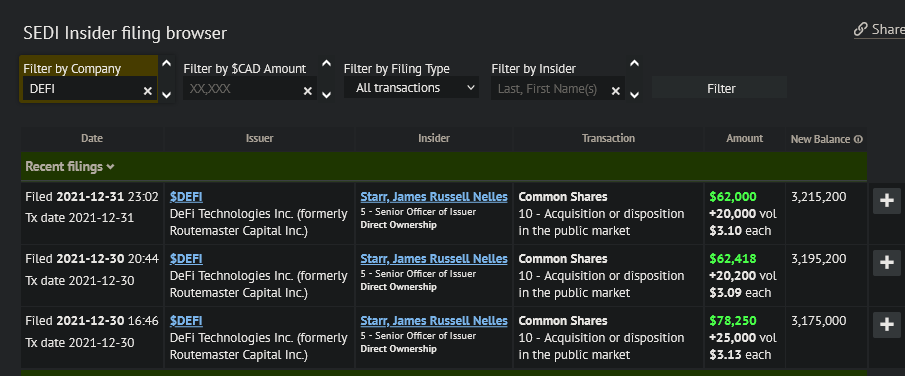Clear the $CAD Amount filter field
Viewport: 905px width, 376px height.
[308, 91]
